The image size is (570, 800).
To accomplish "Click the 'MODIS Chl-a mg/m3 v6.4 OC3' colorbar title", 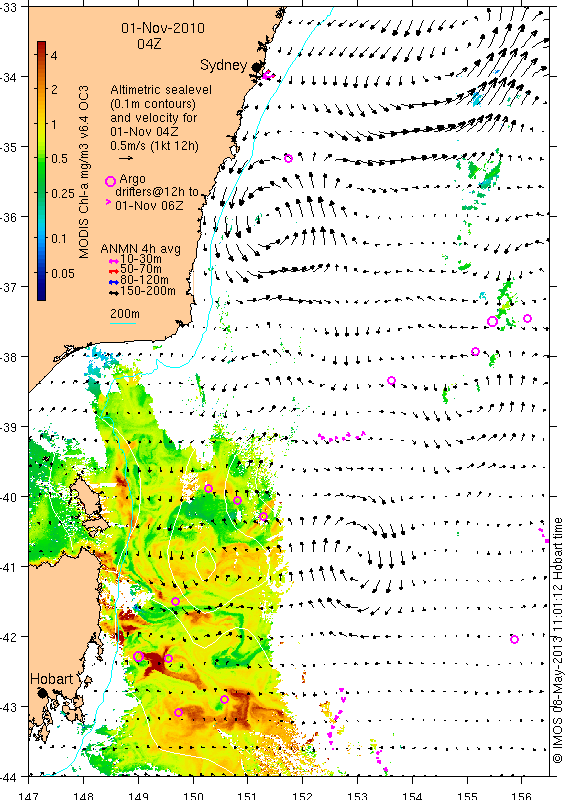I will (x=84, y=171).
